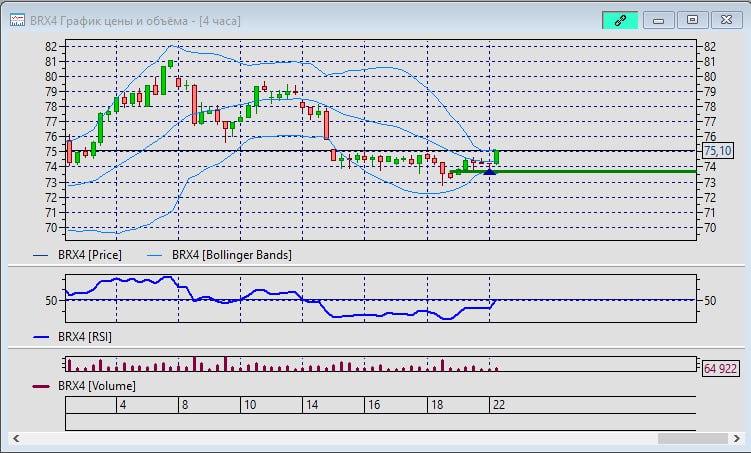
Task: Click date label 22 on time axis
Action: (x=499, y=405)
